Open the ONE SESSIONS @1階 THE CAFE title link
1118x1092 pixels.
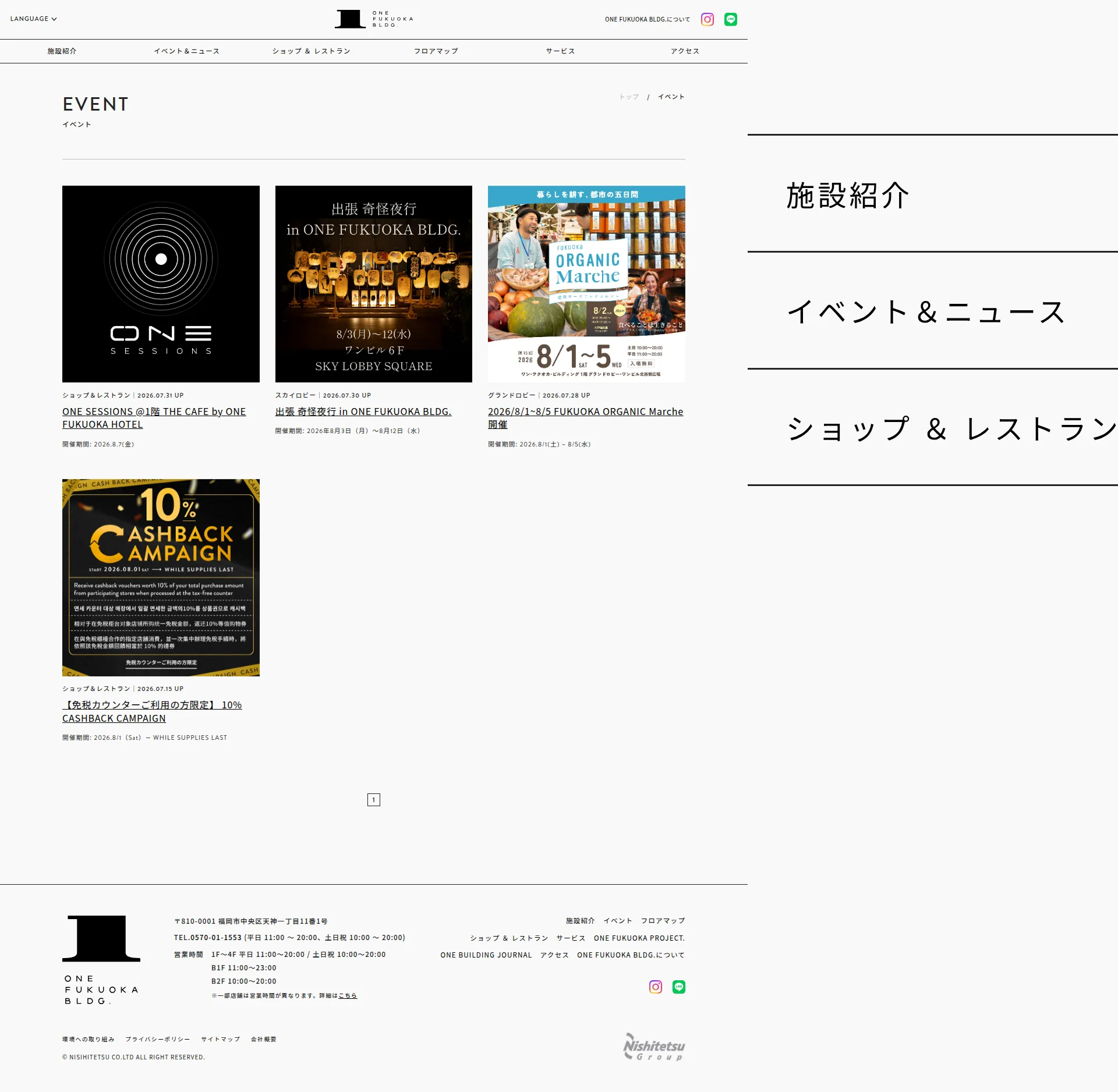click(x=154, y=418)
